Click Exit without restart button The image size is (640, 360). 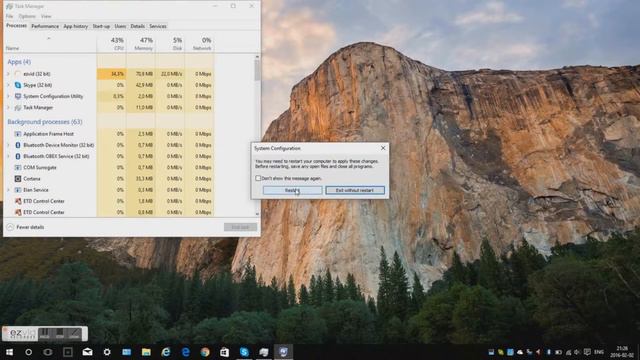click(x=355, y=190)
